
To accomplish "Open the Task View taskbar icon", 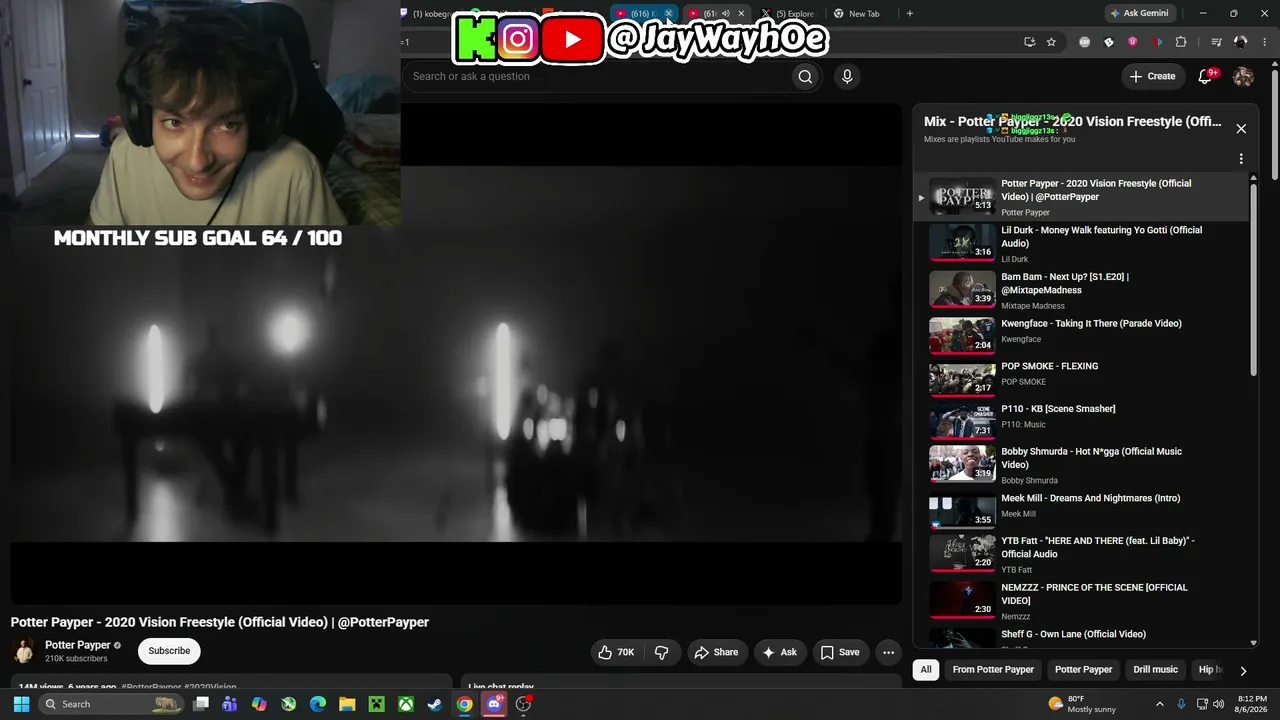I will tap(201, 704).
